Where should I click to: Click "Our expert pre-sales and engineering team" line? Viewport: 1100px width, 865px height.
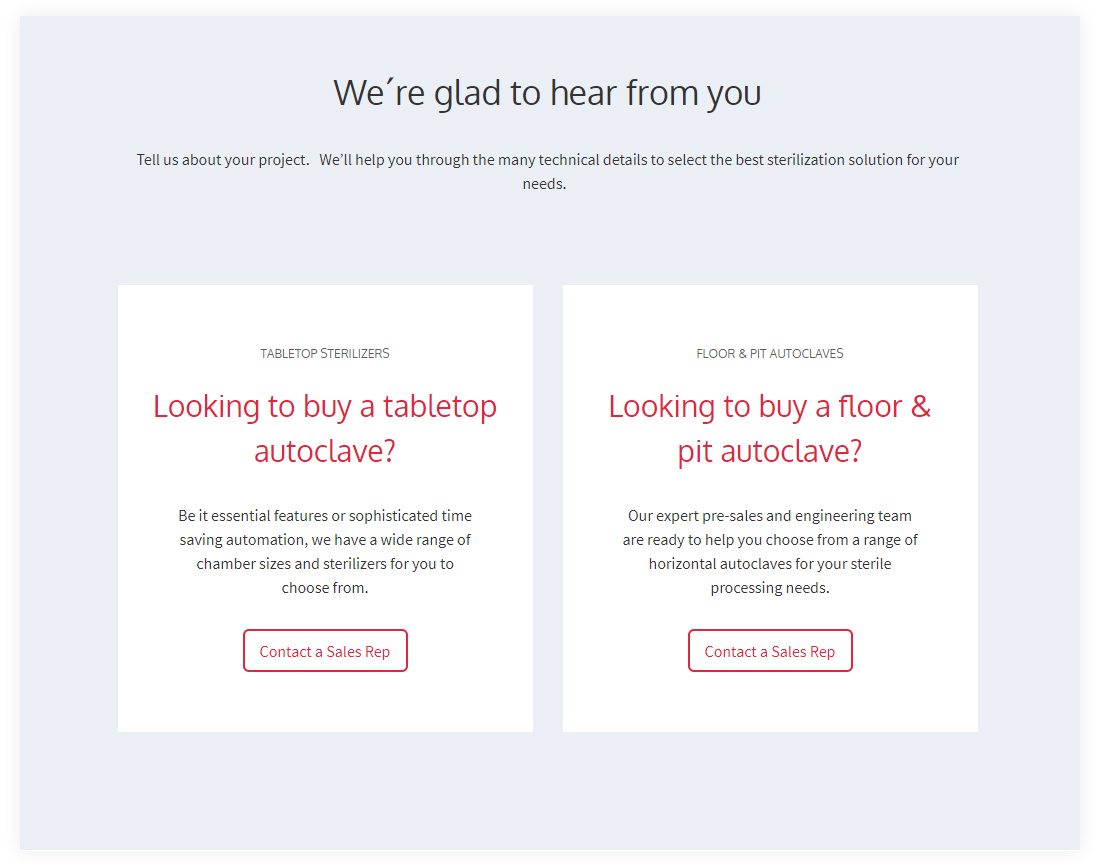point(769,516)
